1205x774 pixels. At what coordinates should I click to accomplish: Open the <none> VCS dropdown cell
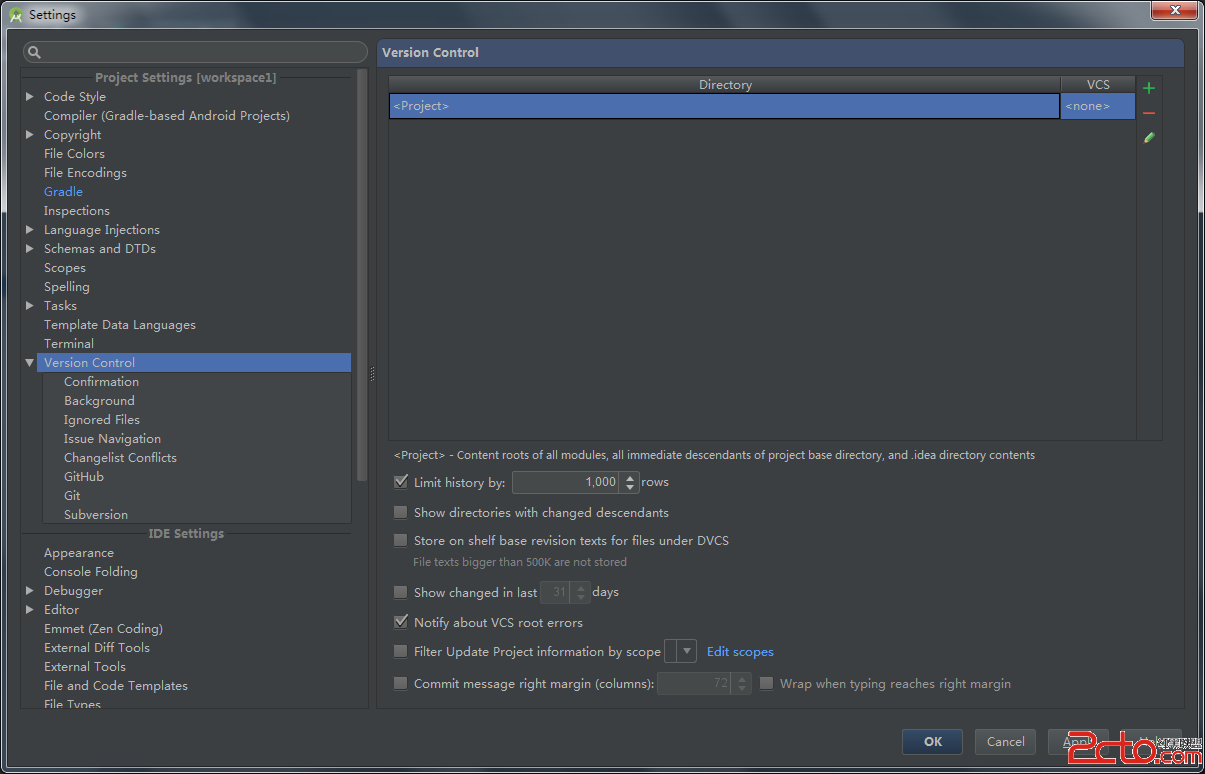(x=1098, y=106)
